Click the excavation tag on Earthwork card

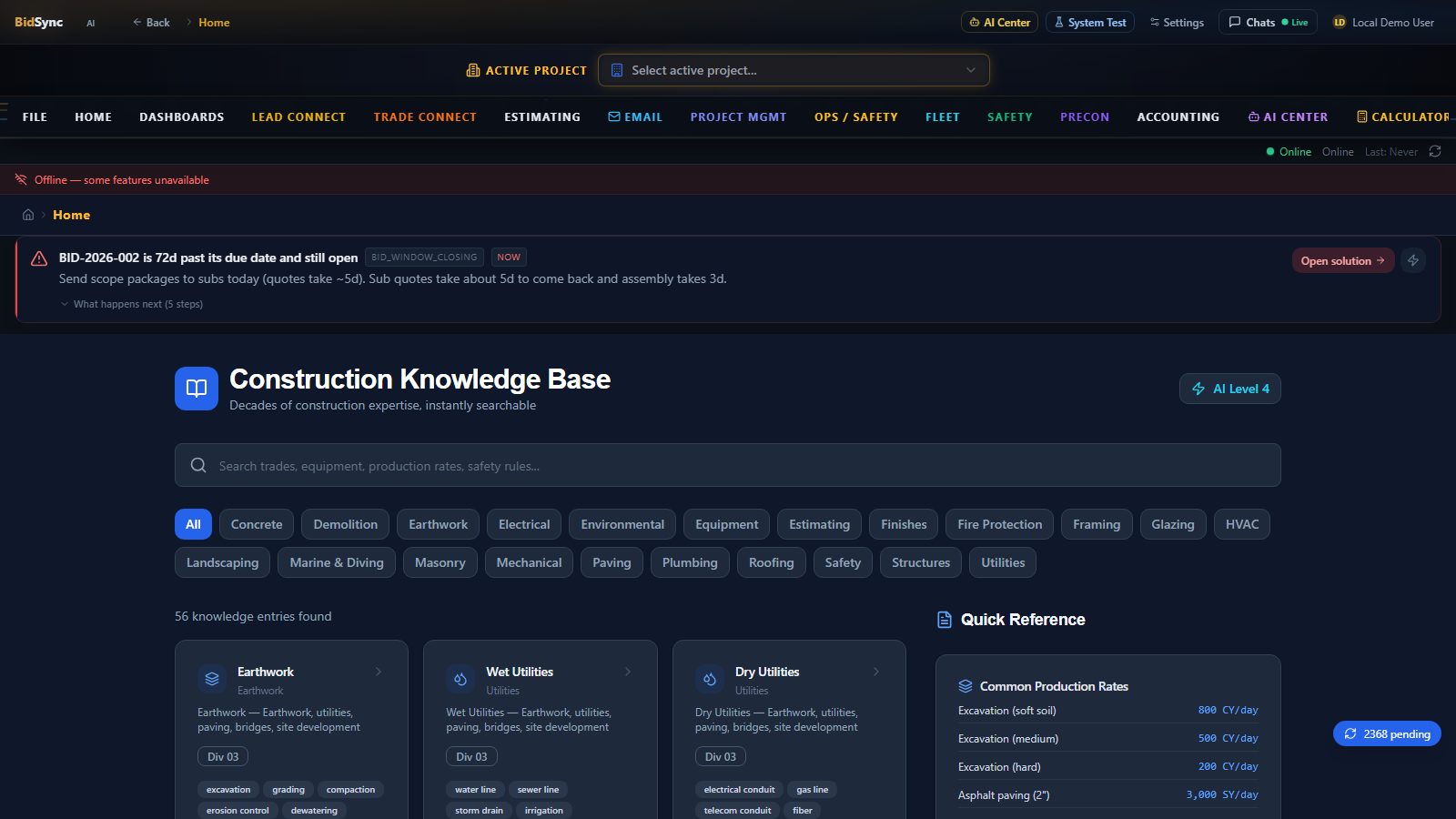pyautogui.click(x=228, y=789)
